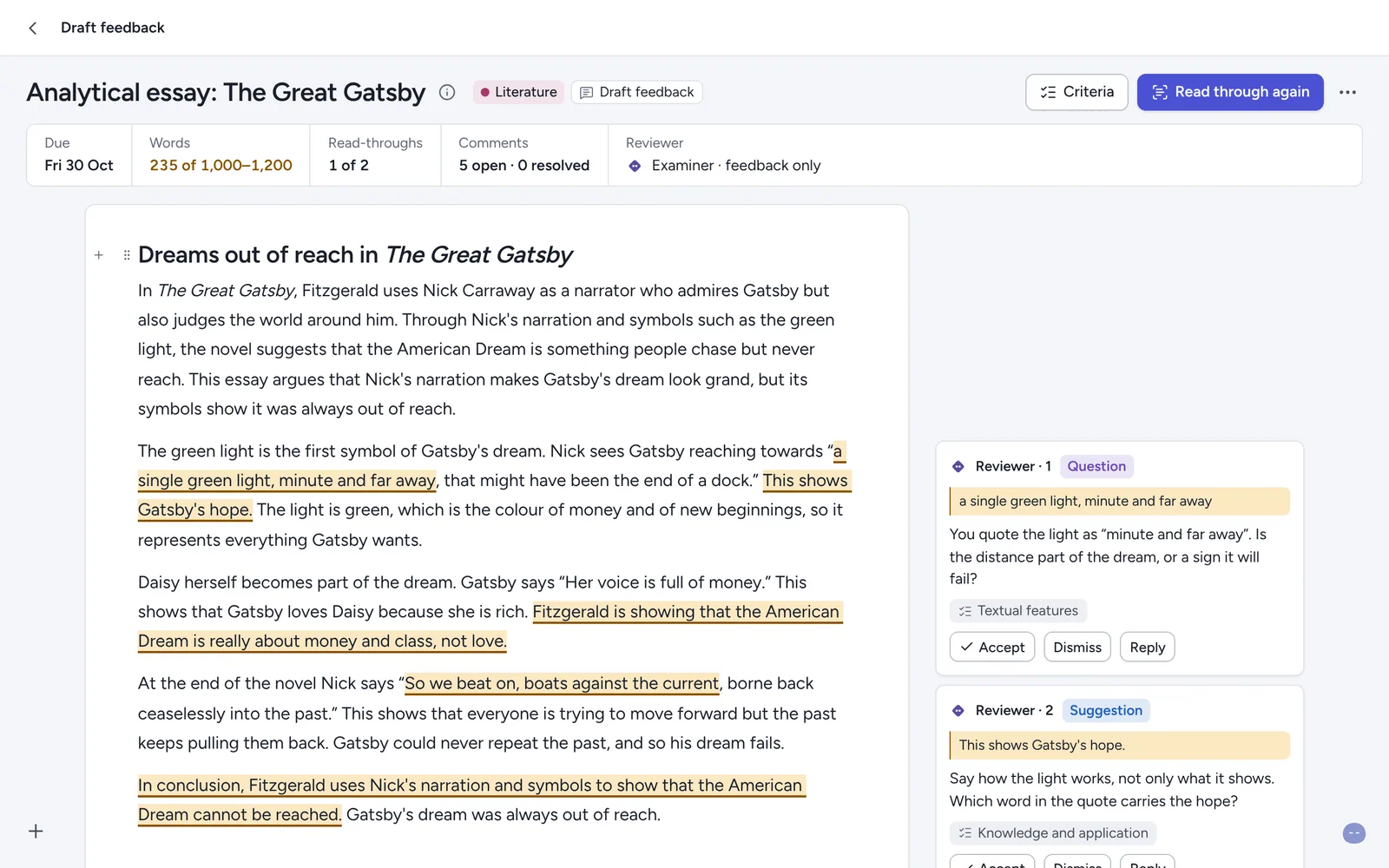Click Reviewer 1's question text about the distance
The height and width of the screenshot is (868, 1389).
pos(1109,556)
